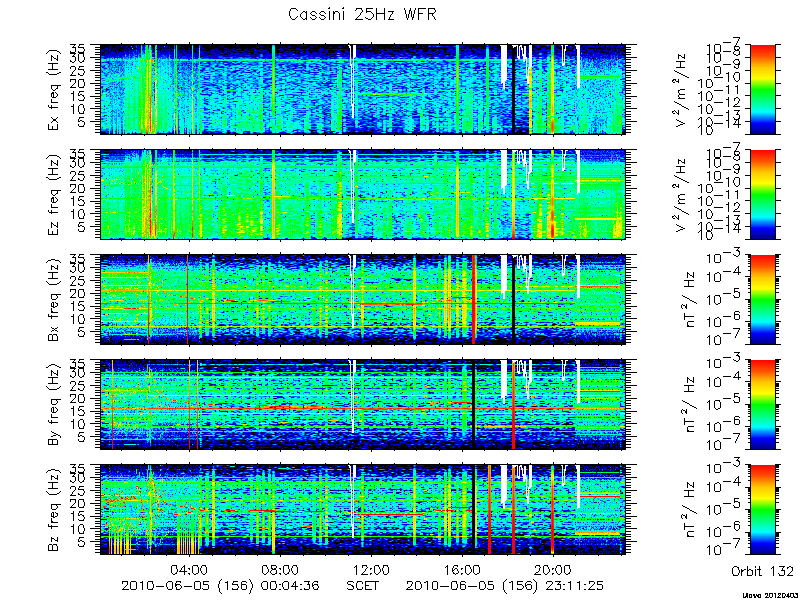Click the color bar beside the Bx panel
The image size is (800, 600).
(762, 299)
